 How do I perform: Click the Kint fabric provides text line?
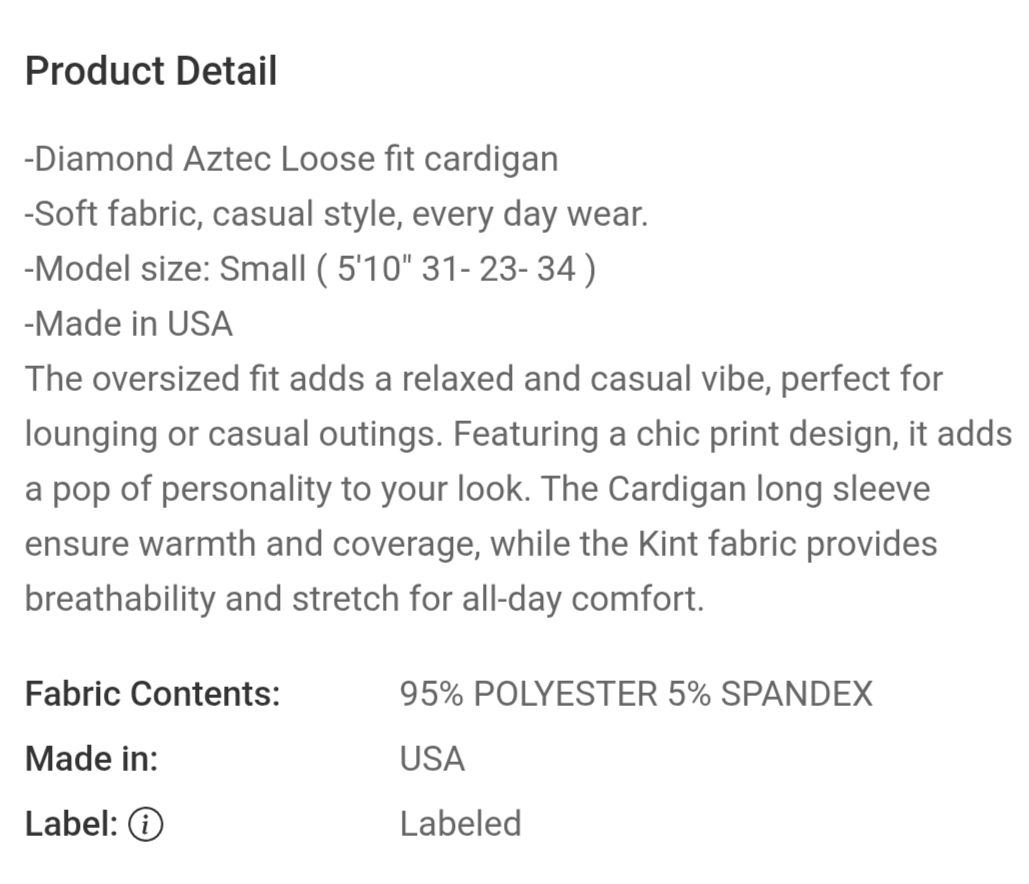click(x=481, y=544)
